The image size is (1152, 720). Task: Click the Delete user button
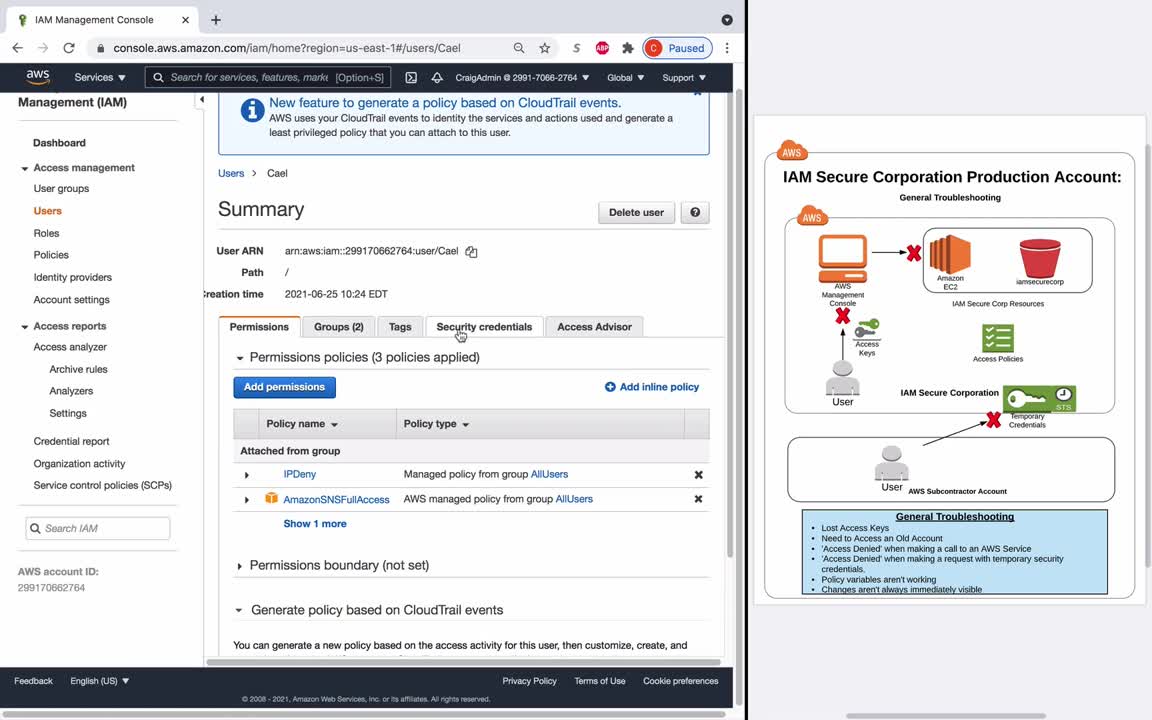(636, 212)
